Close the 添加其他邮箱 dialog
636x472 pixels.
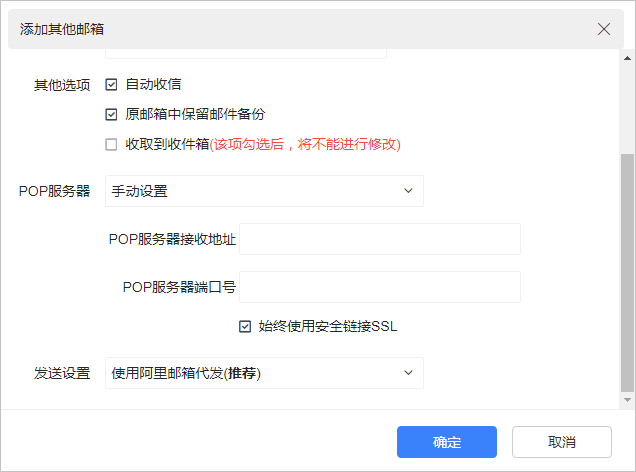[x=604, y=29]
